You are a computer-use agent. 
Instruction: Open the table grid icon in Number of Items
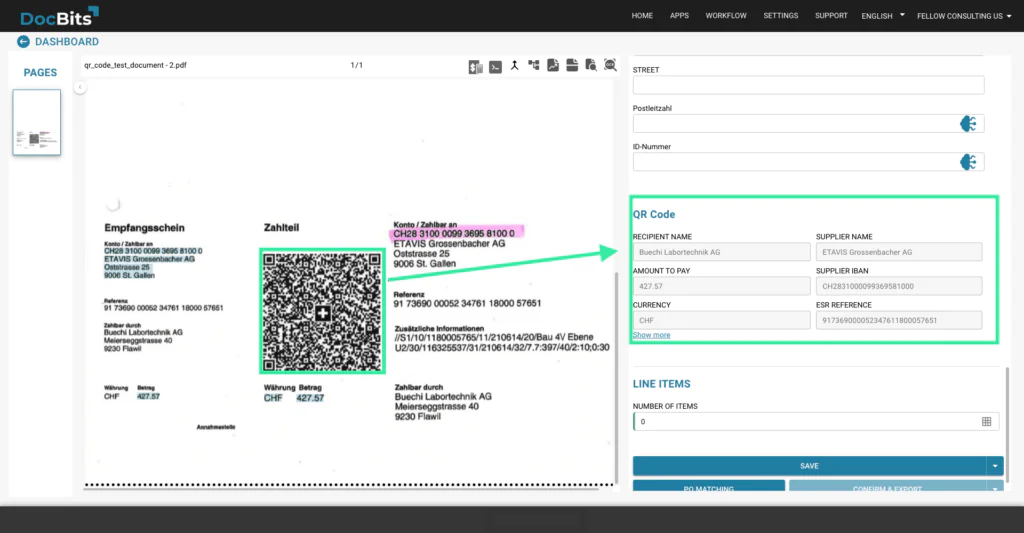click(987, 422)
